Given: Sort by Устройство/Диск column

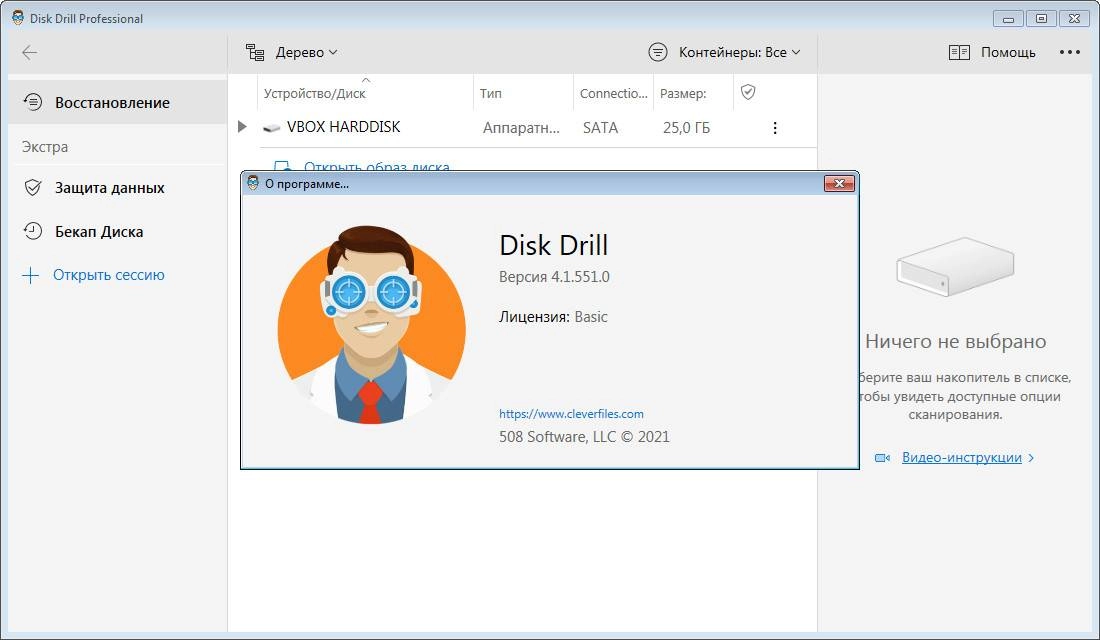Looking at the screenshot, I should pos(314,93).
